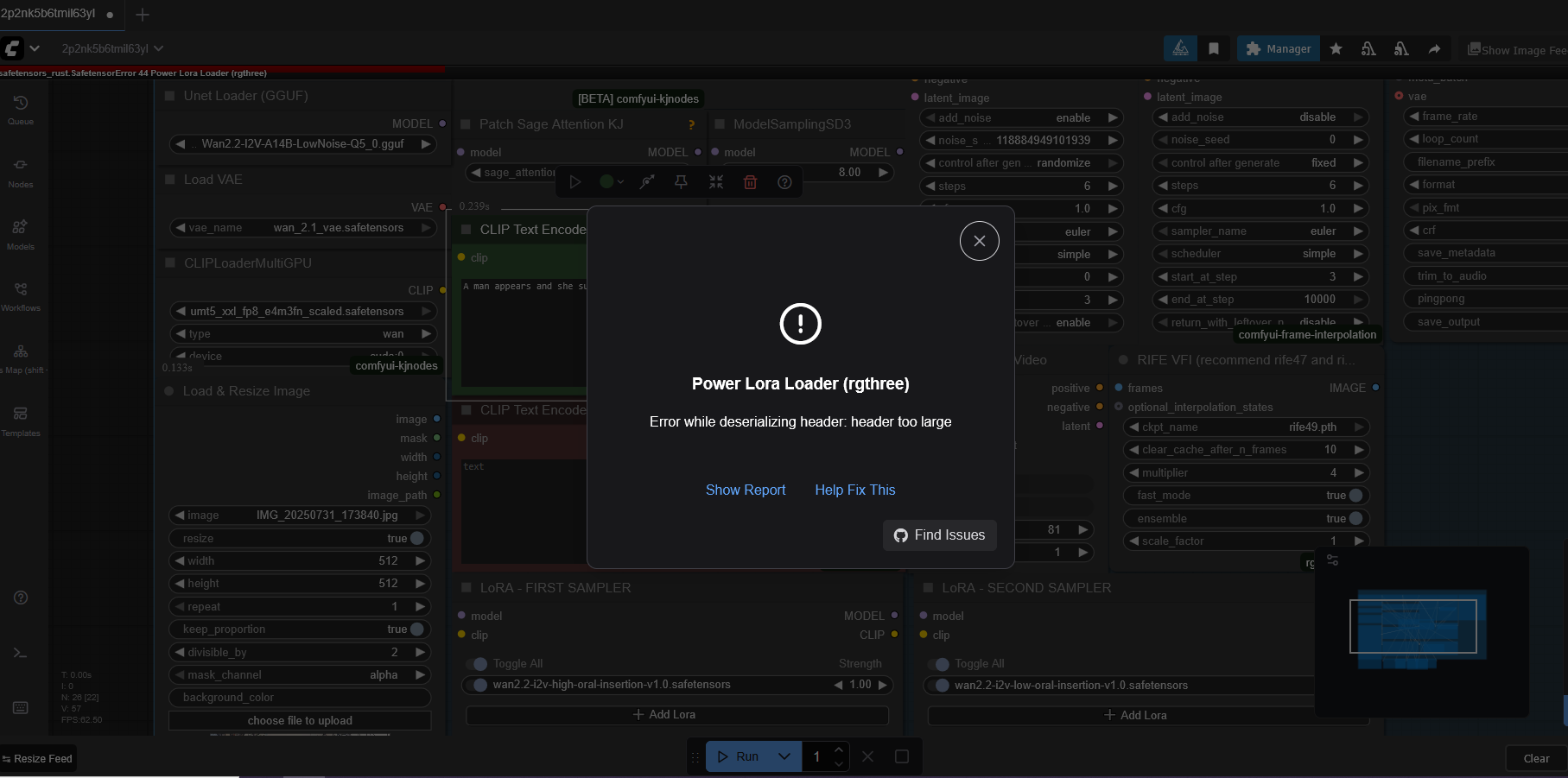This screenshot has width=1568, height=778.
Task: Open the ComfyUI Manager
Action: point(1279,49)
